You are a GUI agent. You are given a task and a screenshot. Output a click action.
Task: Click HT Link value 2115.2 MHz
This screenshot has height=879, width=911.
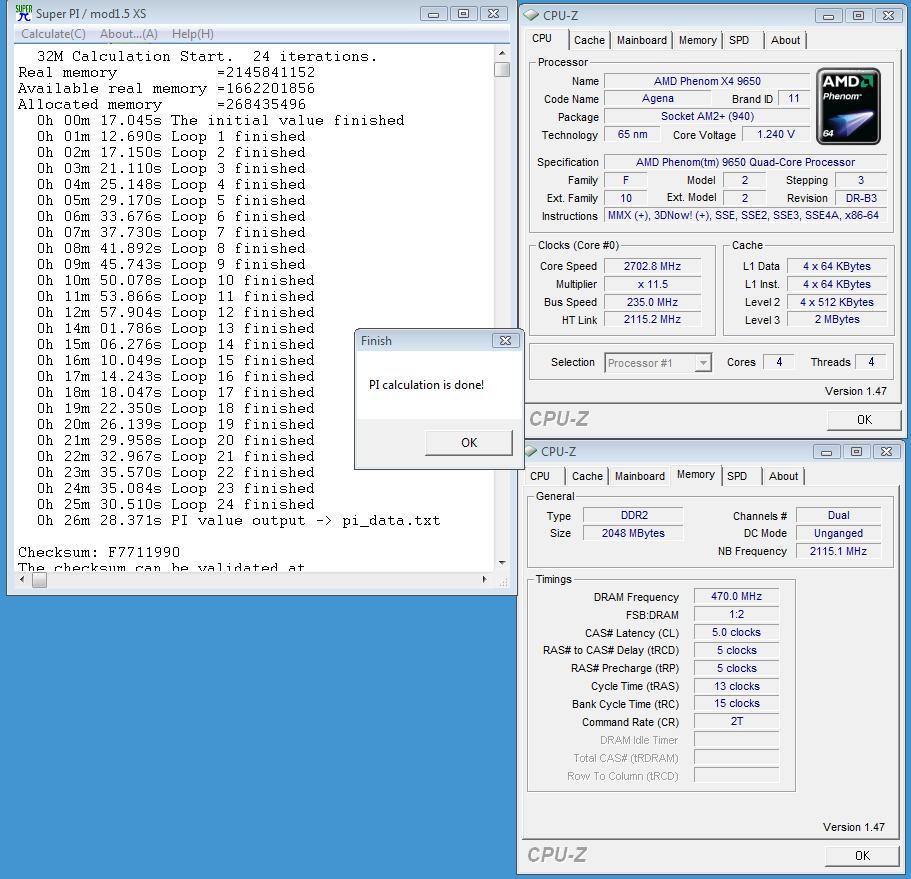coord(652,320)
